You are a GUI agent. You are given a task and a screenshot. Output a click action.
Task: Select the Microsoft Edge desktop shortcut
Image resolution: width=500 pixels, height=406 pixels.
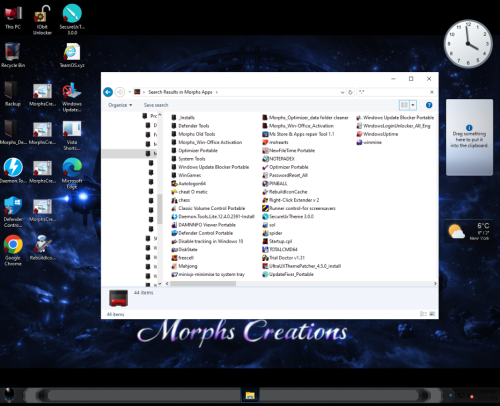[72, 173]
